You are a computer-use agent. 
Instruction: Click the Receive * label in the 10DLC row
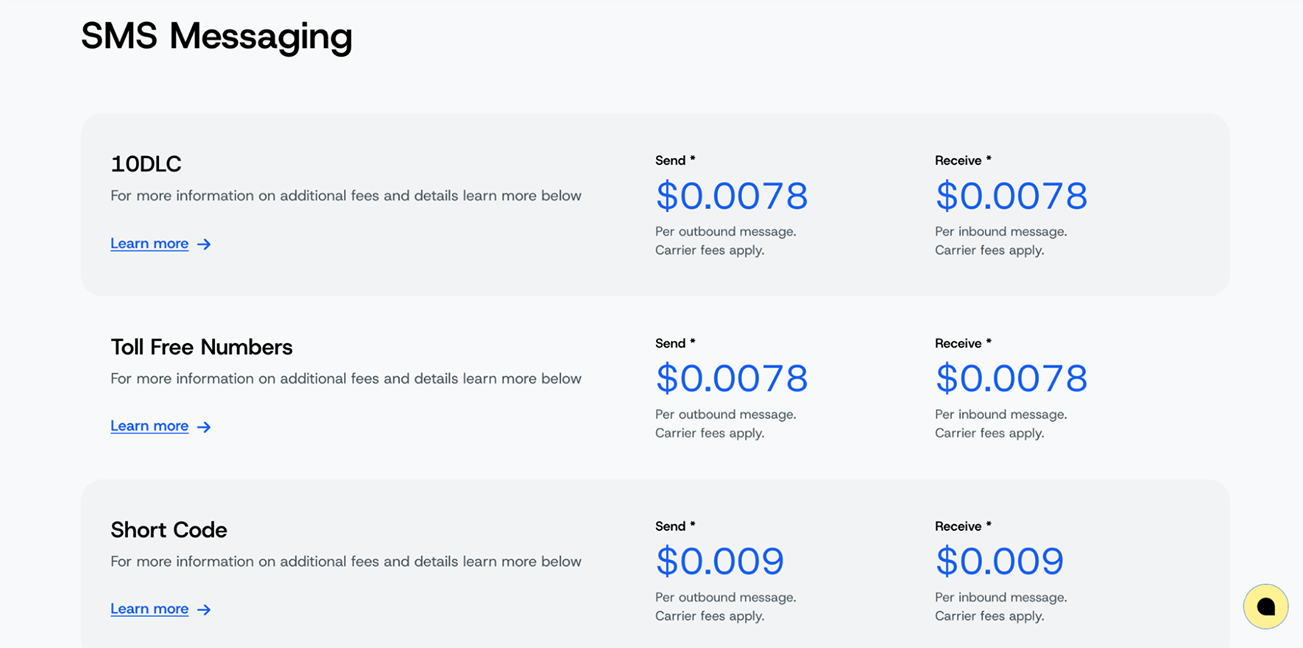tap(963, 160)
